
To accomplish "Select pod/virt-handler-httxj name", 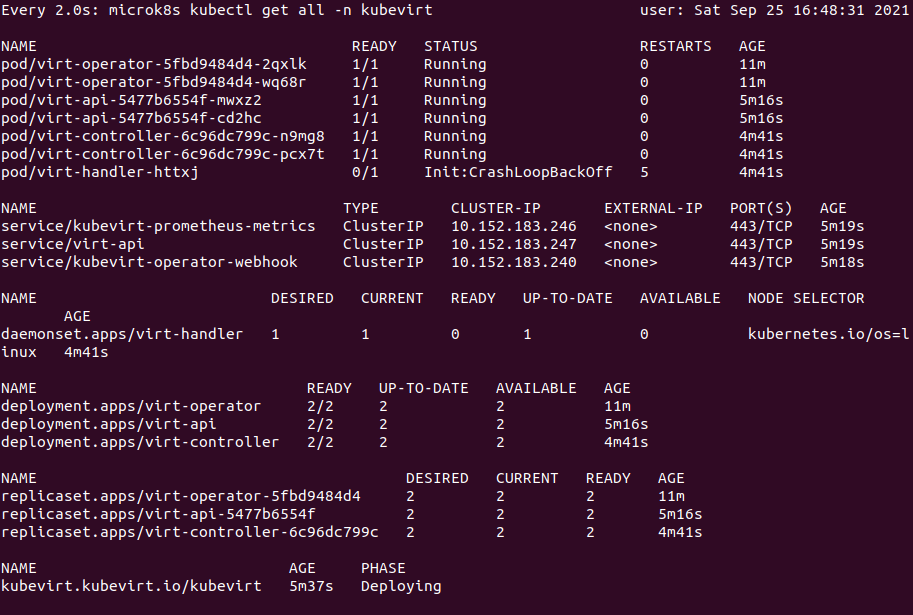I will (x=100, y=173).
